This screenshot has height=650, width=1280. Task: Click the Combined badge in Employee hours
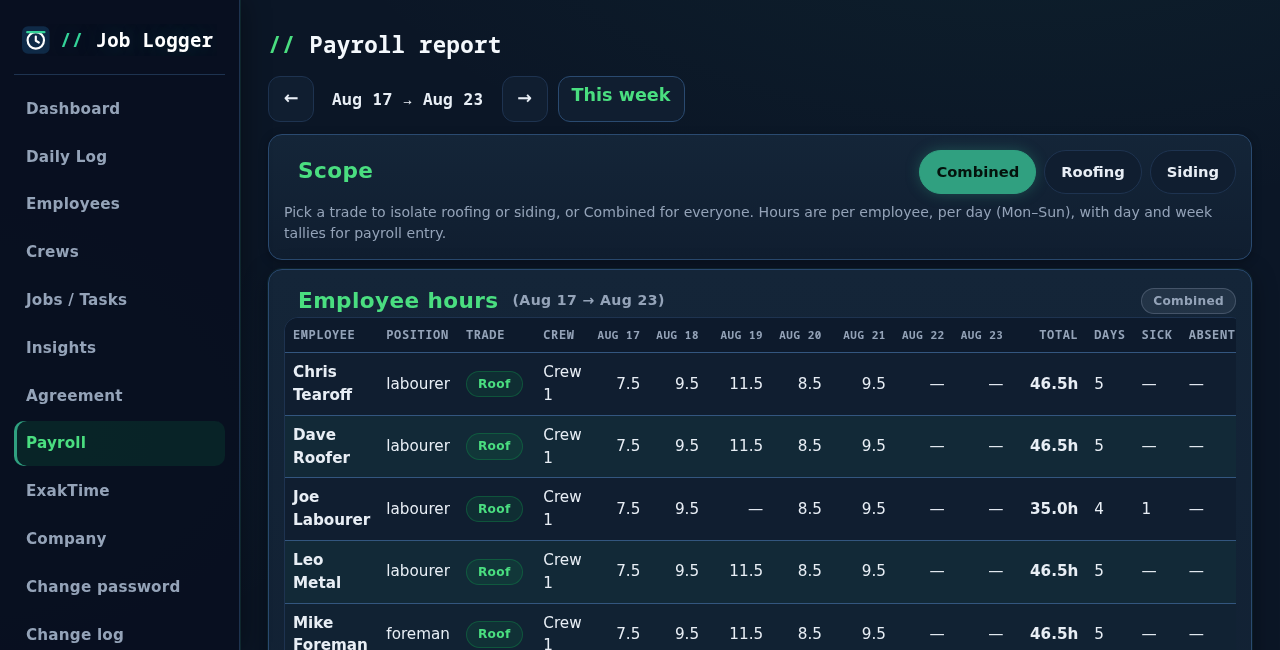(x=1188, y=301)
